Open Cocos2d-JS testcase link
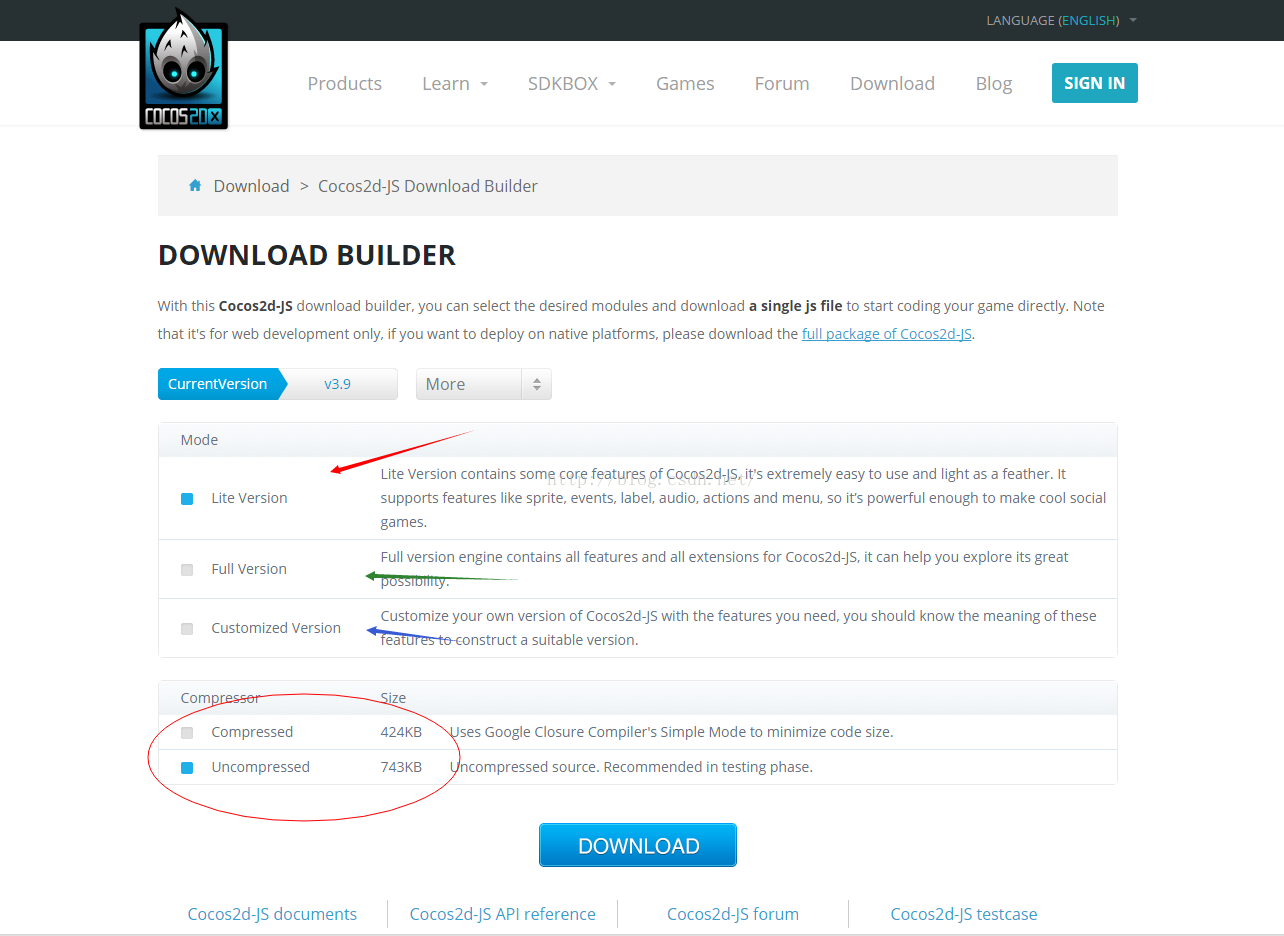 pos(964,914)
